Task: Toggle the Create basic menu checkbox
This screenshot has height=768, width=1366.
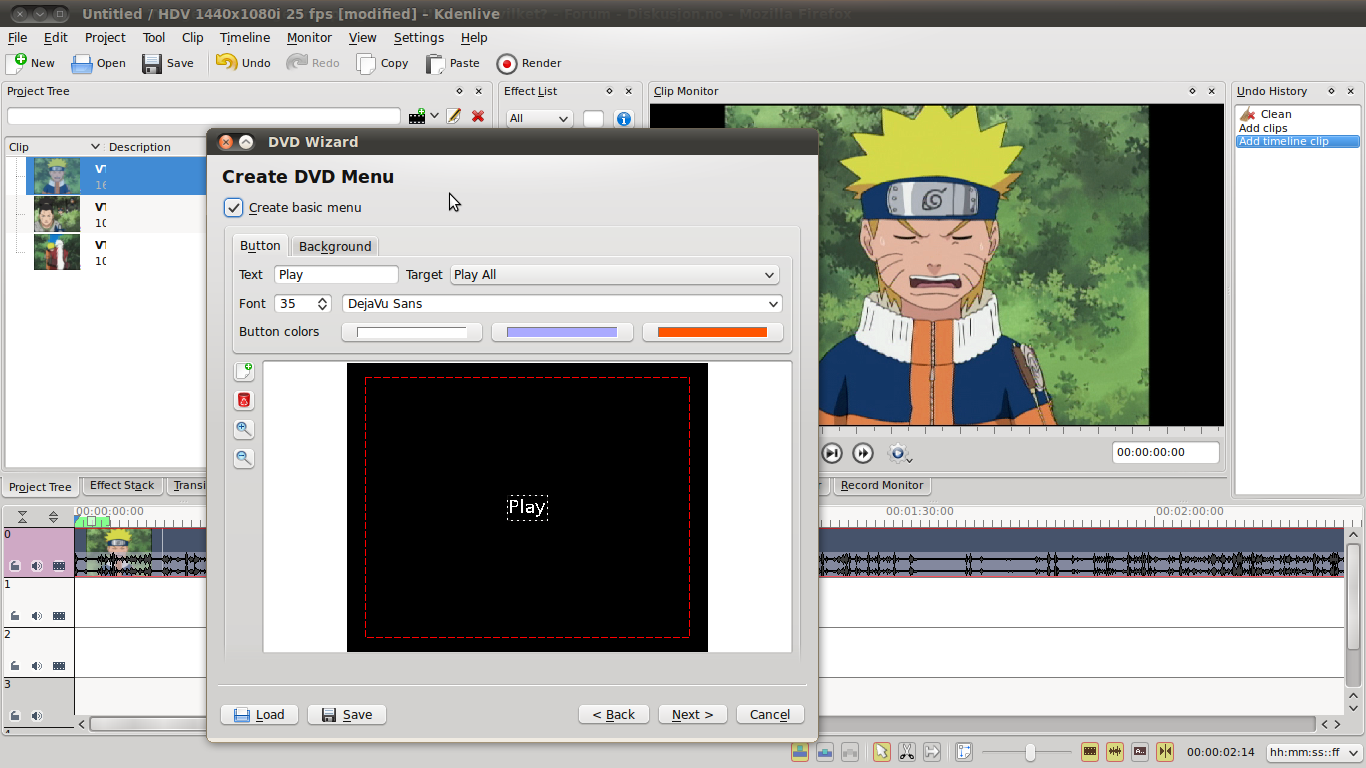Action: pyautogui.click(x=233, y=208)
